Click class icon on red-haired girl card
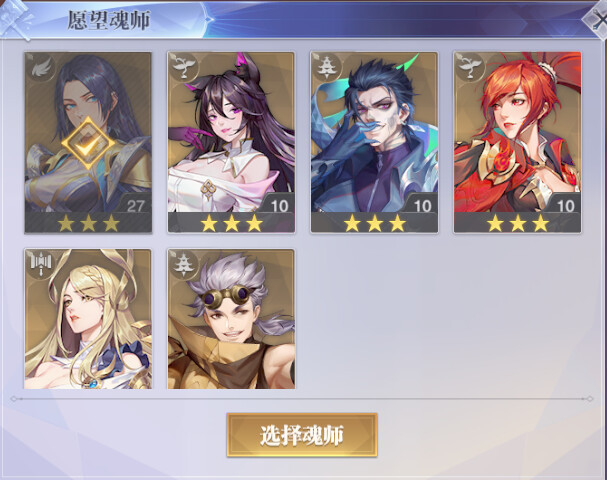 [x=470, y=68]
